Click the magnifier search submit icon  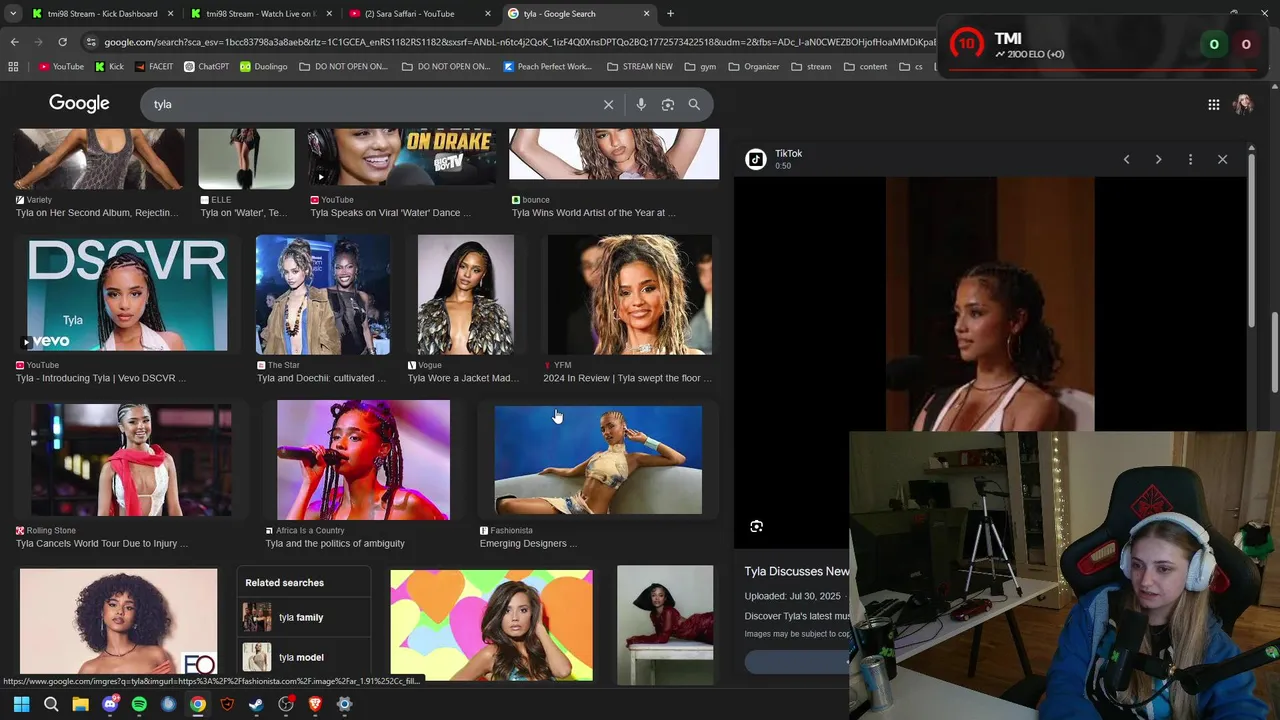coord(694,104)
